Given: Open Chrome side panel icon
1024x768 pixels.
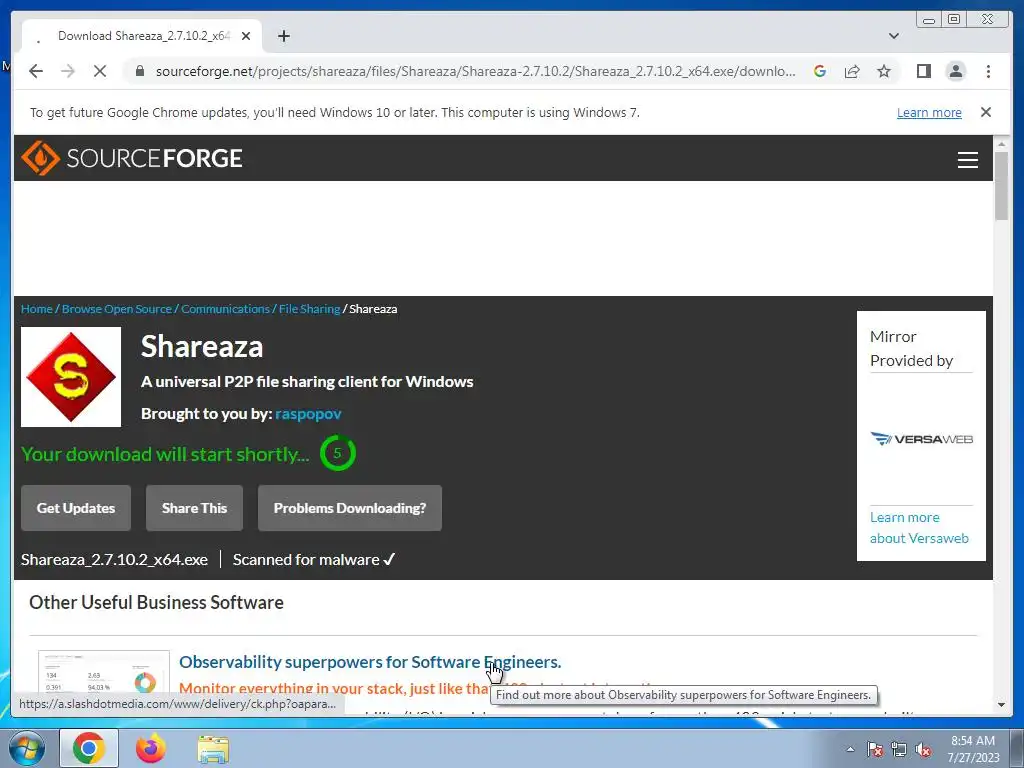Looking at the screenshot, I should [x=923, y=71].
